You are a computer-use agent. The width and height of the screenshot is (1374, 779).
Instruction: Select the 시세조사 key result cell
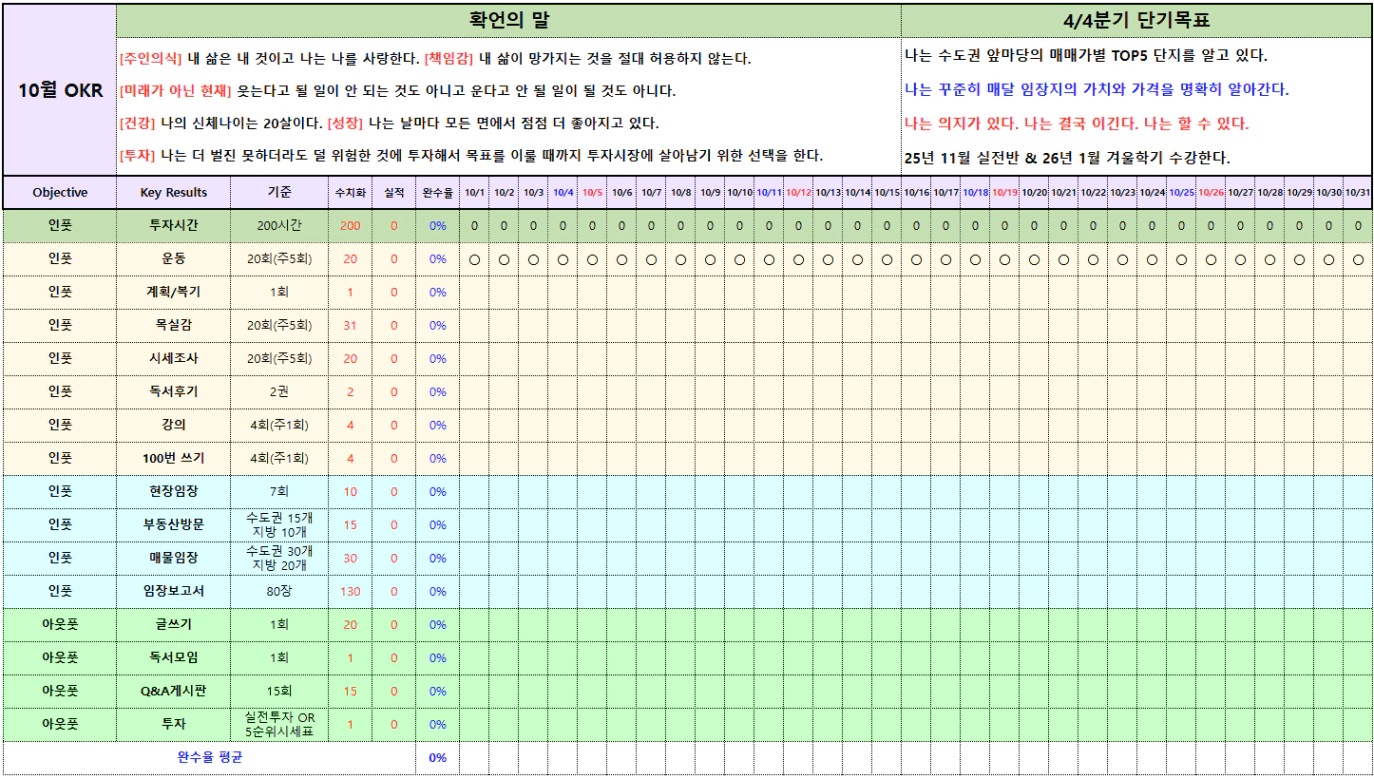coord(174,359)
